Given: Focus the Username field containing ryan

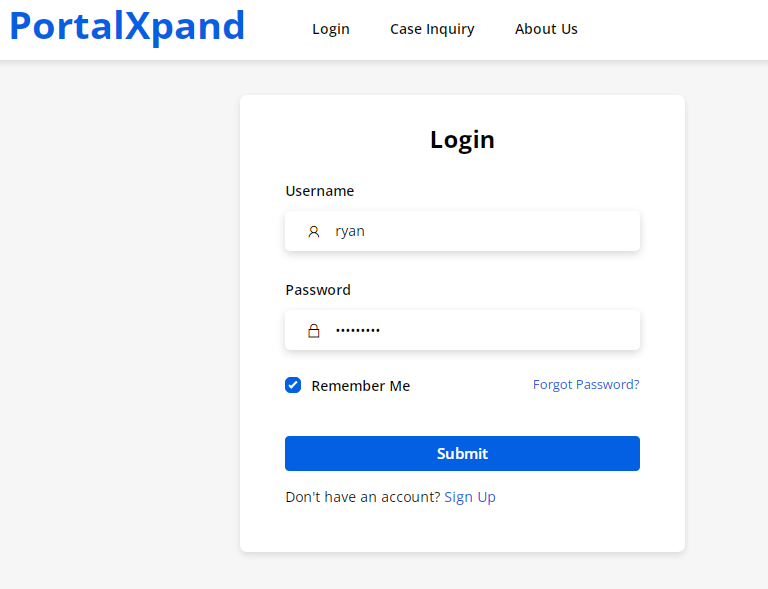Looking at the screenshot, I should tap(480, 231).
